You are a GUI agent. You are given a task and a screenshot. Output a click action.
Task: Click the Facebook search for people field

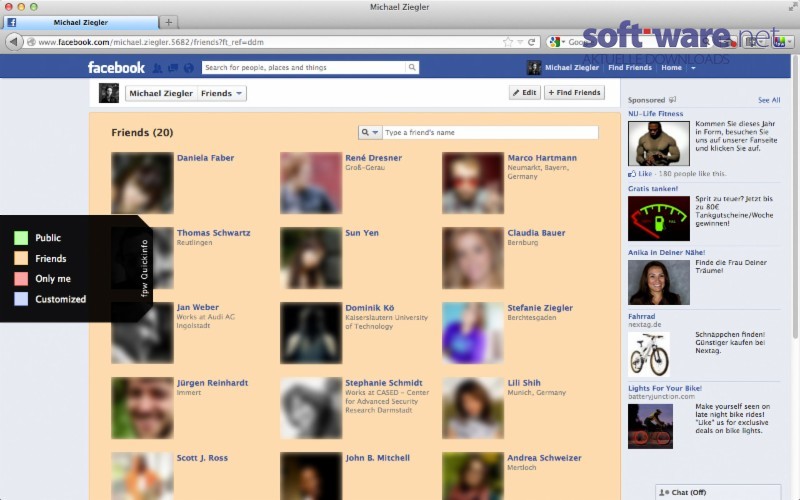(304, 67)
